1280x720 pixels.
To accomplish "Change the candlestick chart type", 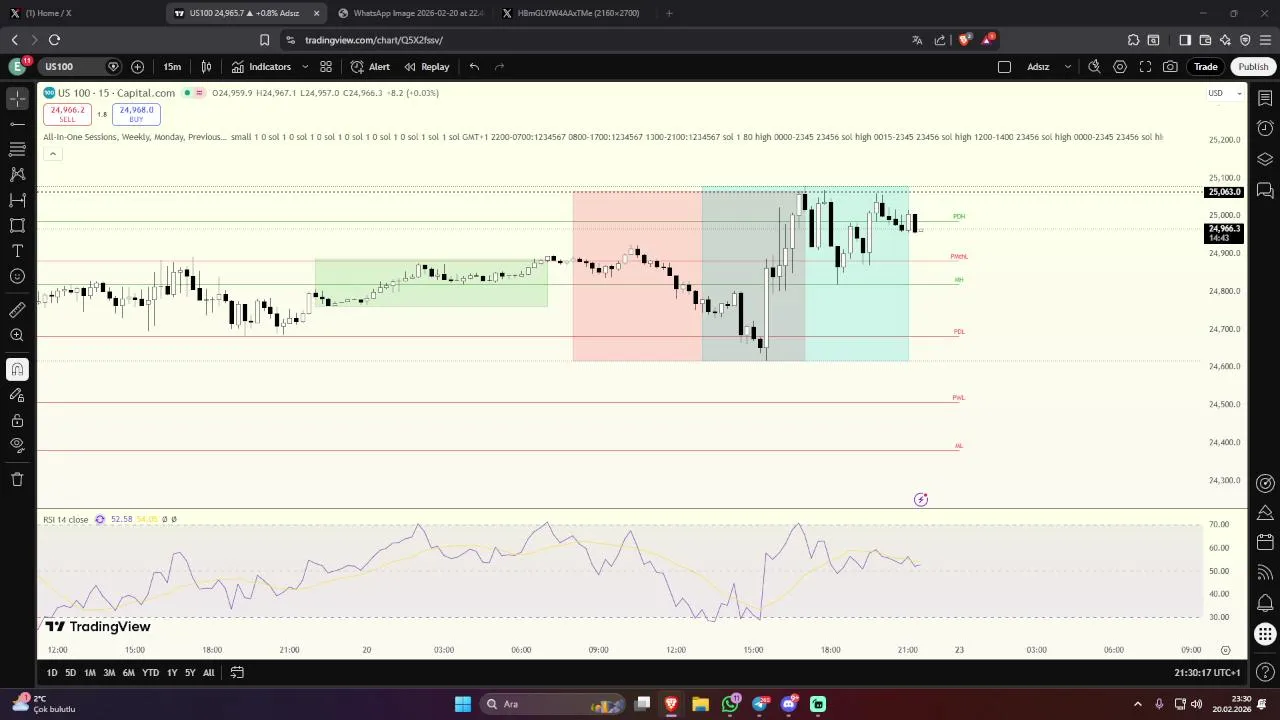I will pyautogui.click(x=206, y=67).
